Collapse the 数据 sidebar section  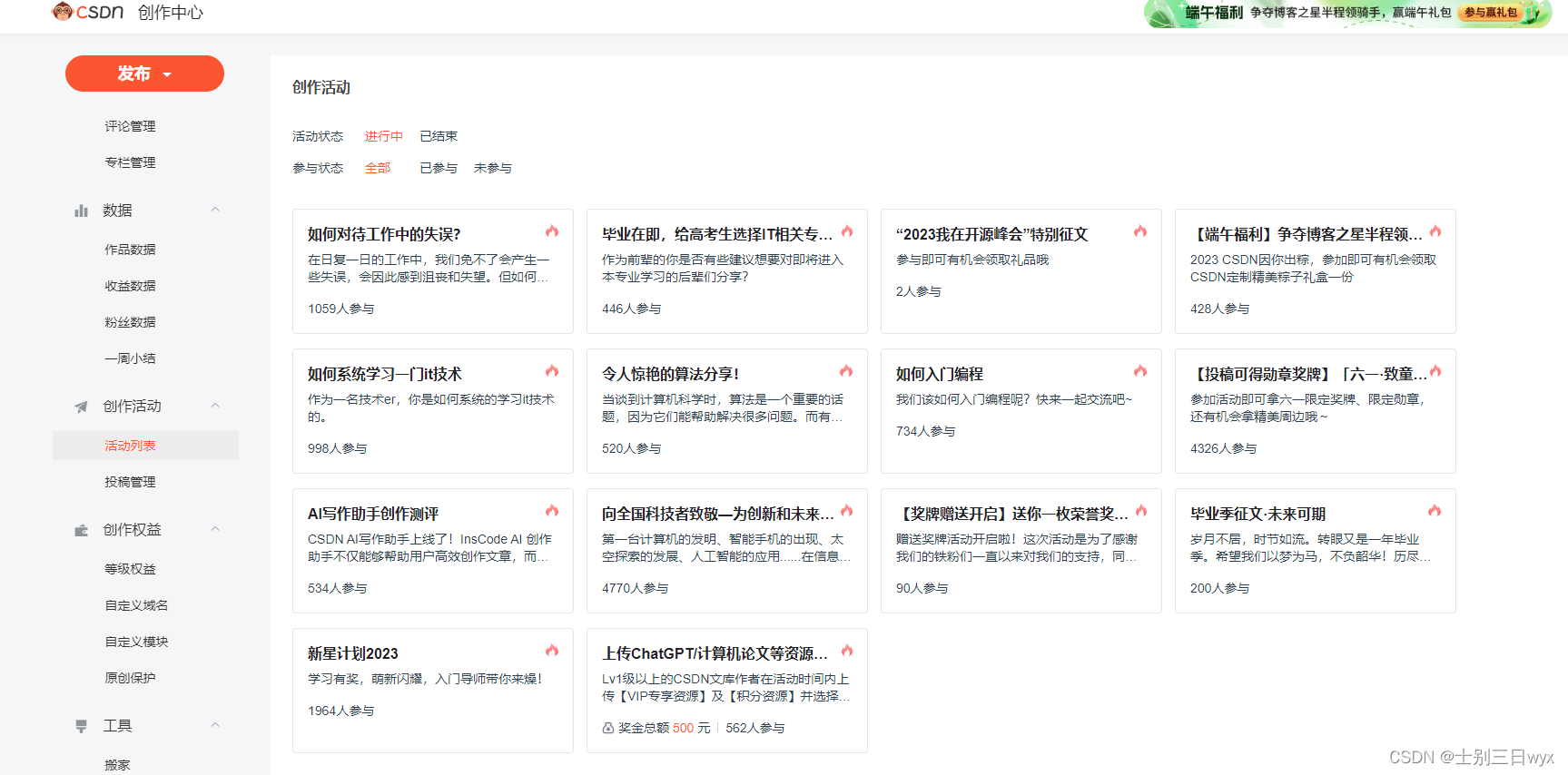pyautogui.click(x=215, y=210)
